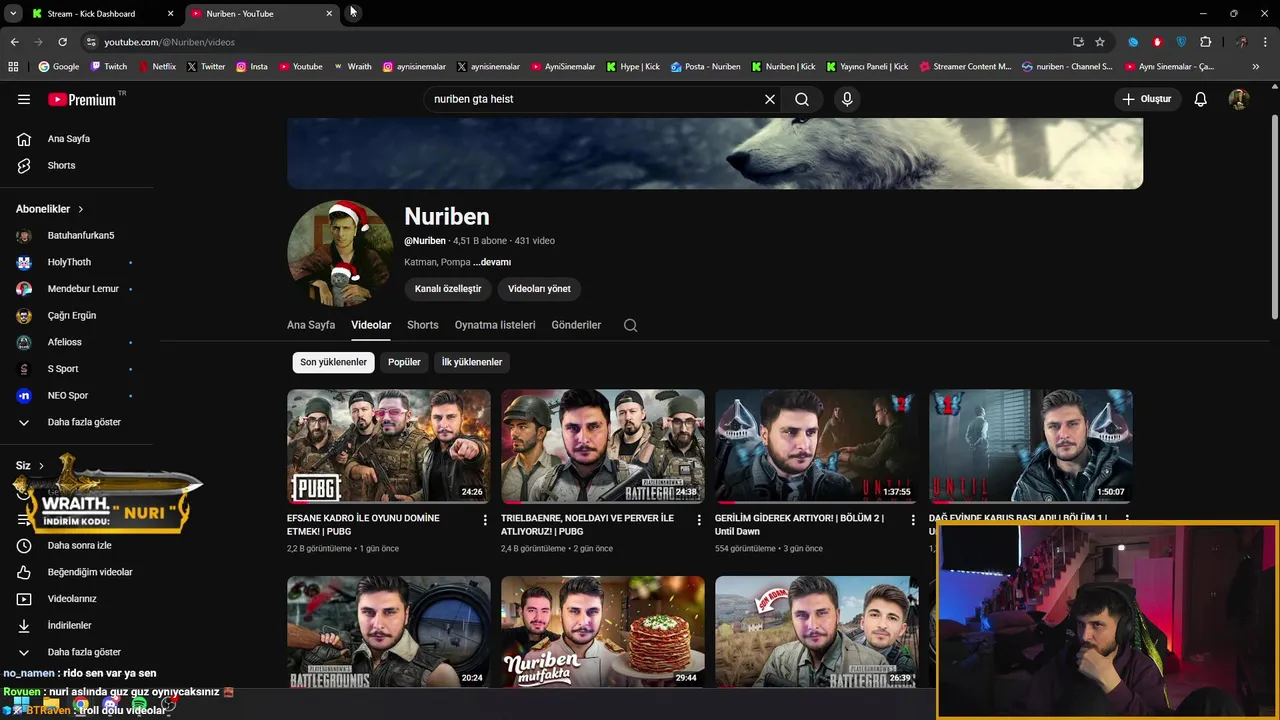Clear the search box with the X
Viewport: 1280px width, 720px height.
pyautogui.click(x=770, y=99)
